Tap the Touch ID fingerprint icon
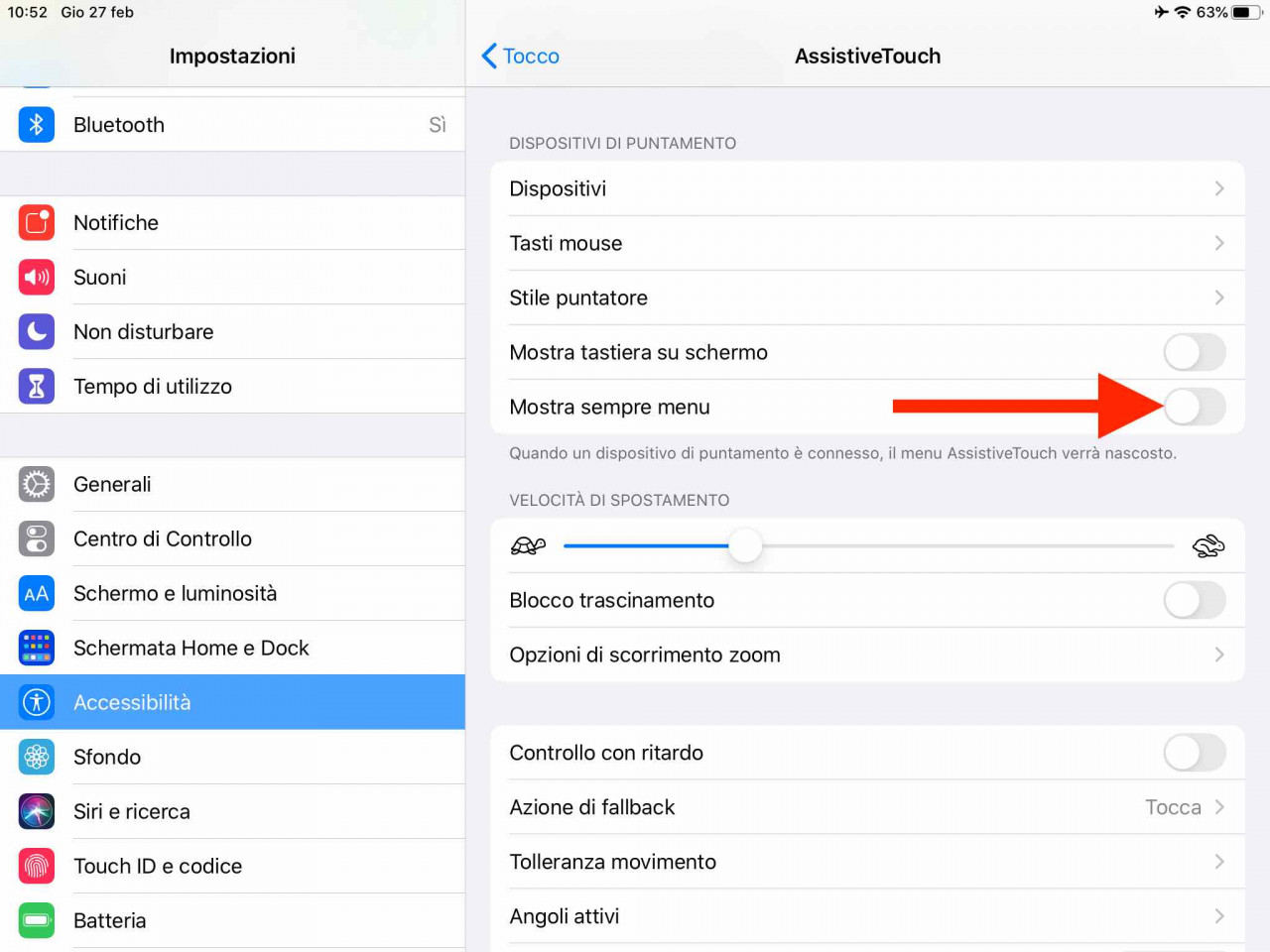 click(x=37, y=867)
